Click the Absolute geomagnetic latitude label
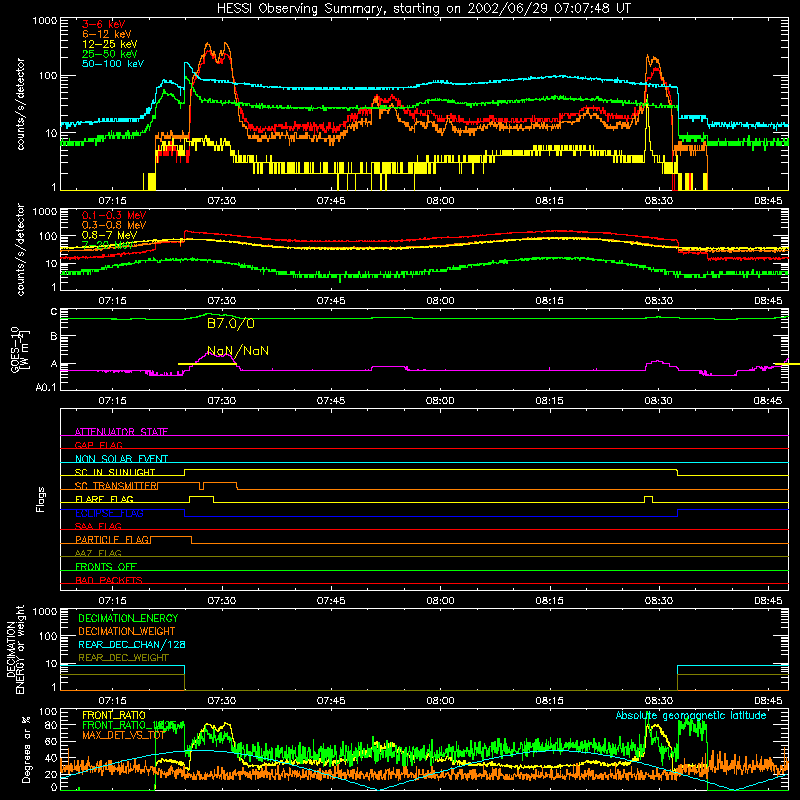Viewport: 800px width, 800px height. (691, 716)
